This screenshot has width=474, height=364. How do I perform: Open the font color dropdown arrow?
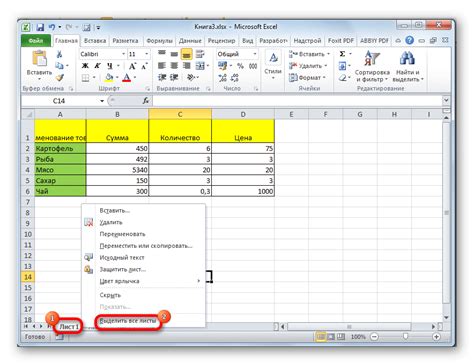(x=135, y=78)
